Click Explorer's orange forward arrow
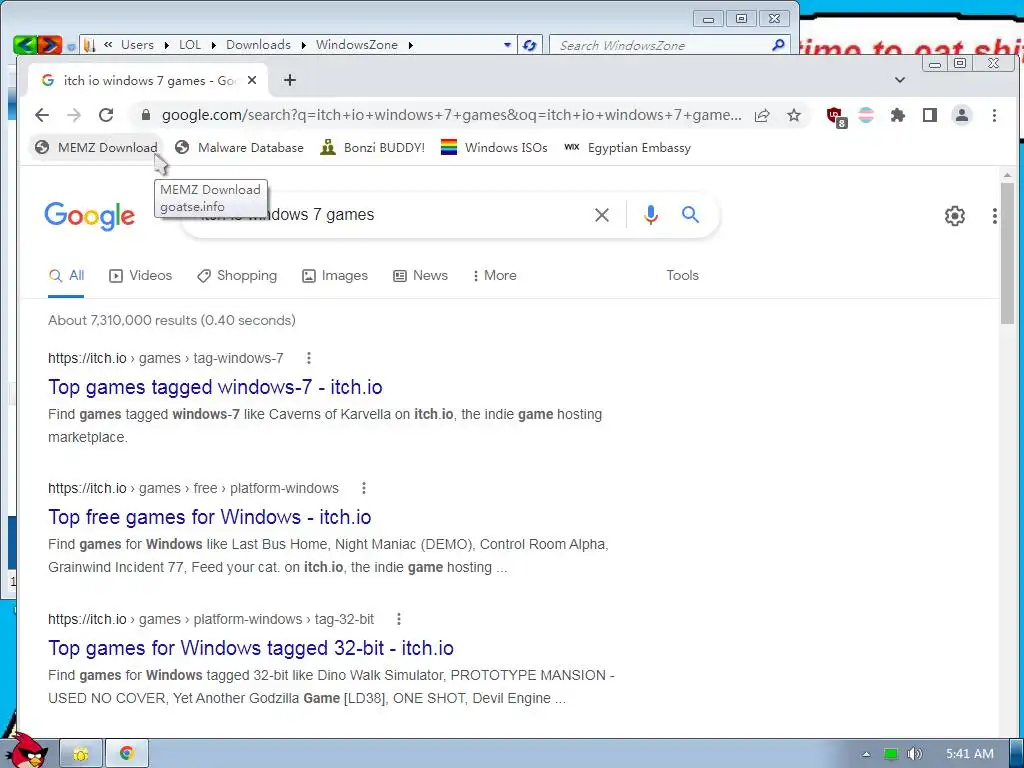 (50, 45)
